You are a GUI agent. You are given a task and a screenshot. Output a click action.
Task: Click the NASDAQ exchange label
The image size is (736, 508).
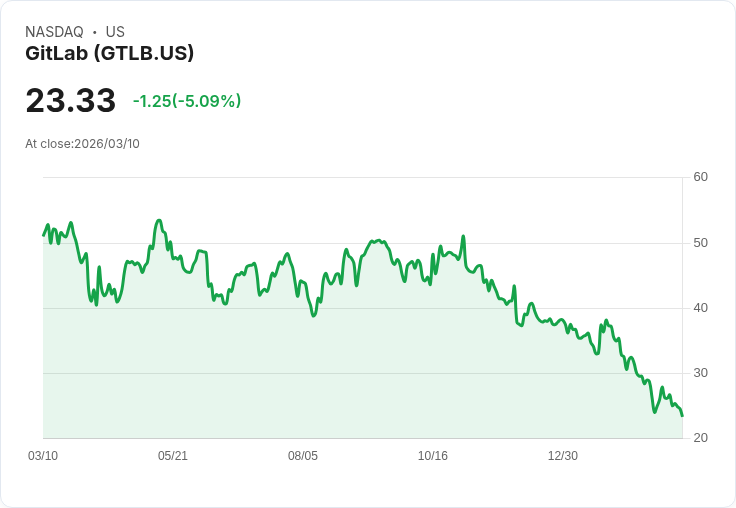[x=54, y=31]
